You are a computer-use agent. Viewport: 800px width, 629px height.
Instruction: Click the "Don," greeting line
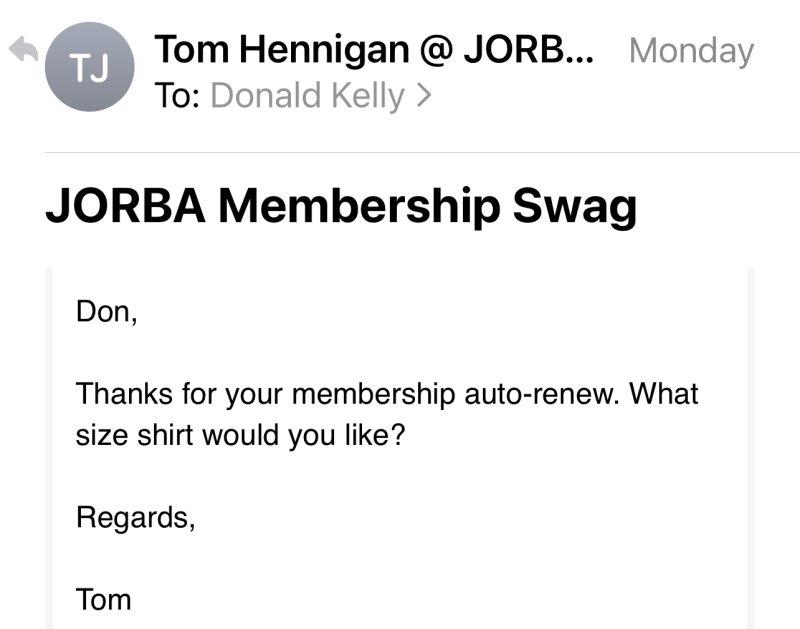[105, 312]
